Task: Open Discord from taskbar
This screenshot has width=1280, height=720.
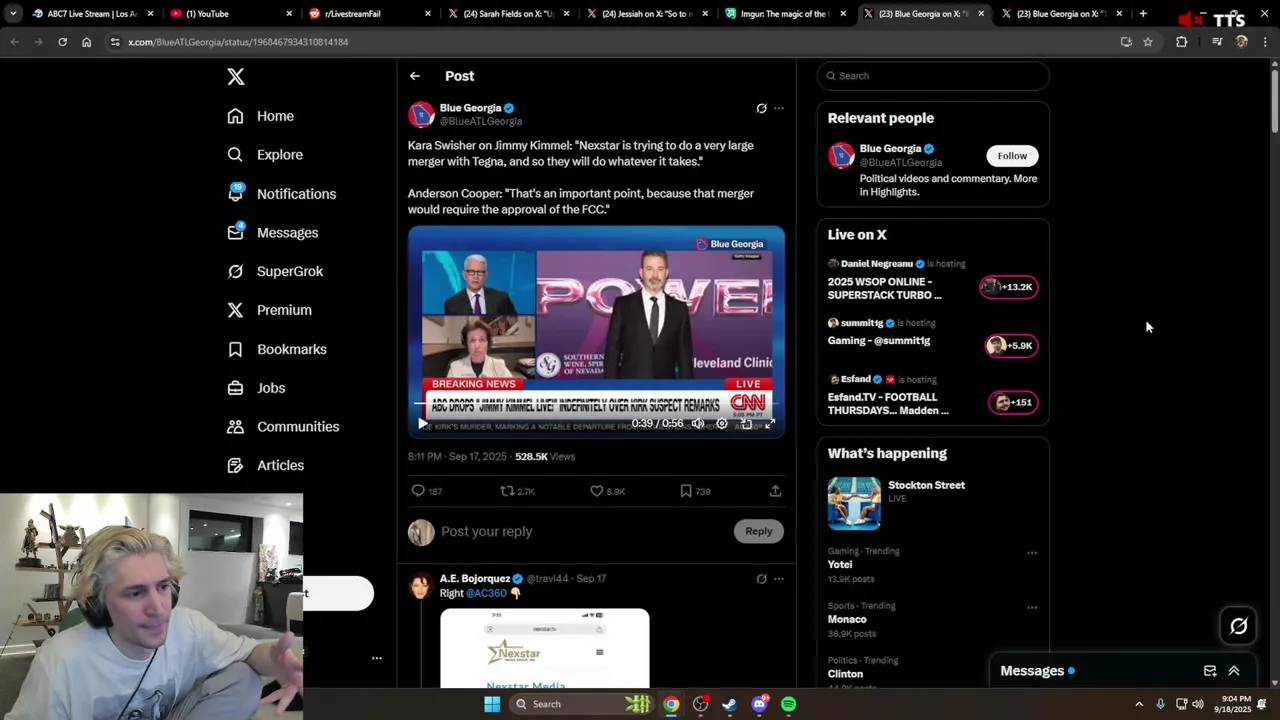Action: [759, 704]
